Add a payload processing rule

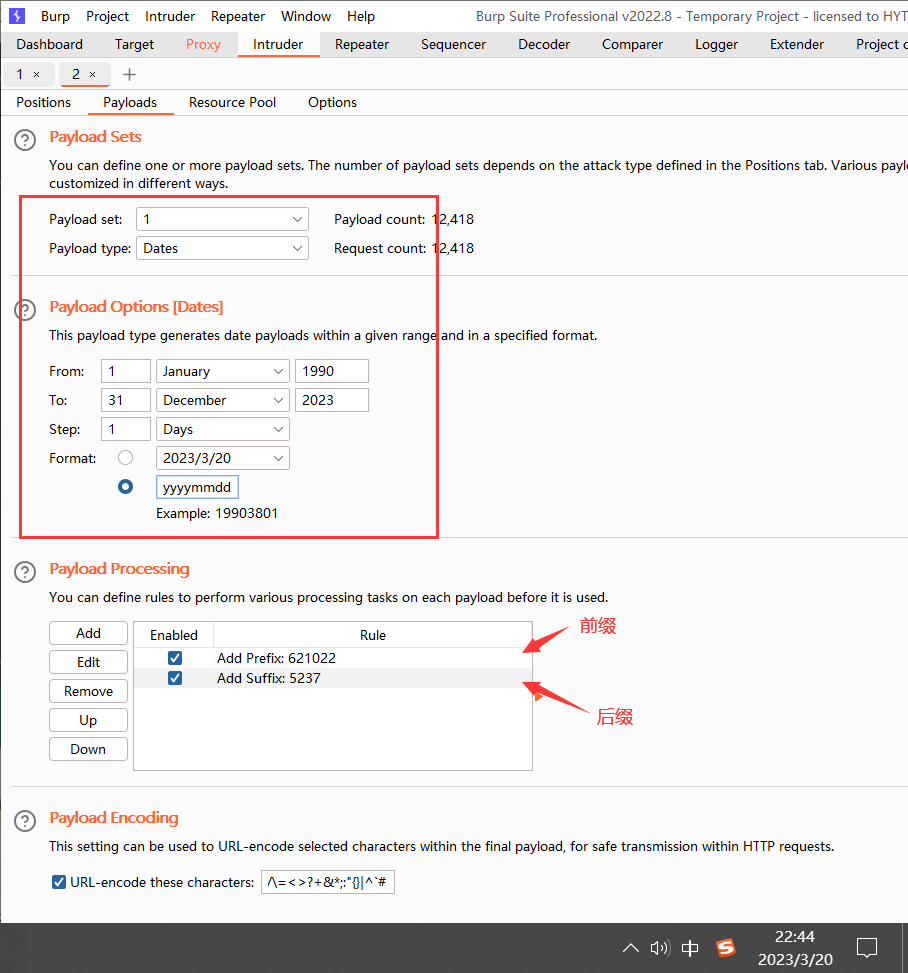[x=88, y=633]
